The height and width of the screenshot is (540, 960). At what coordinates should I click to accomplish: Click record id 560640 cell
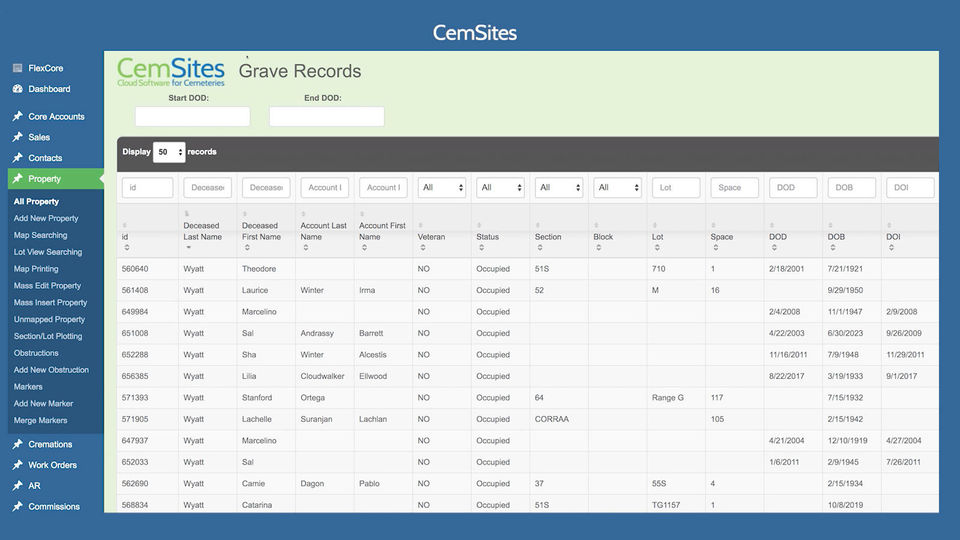coord(148,269)
